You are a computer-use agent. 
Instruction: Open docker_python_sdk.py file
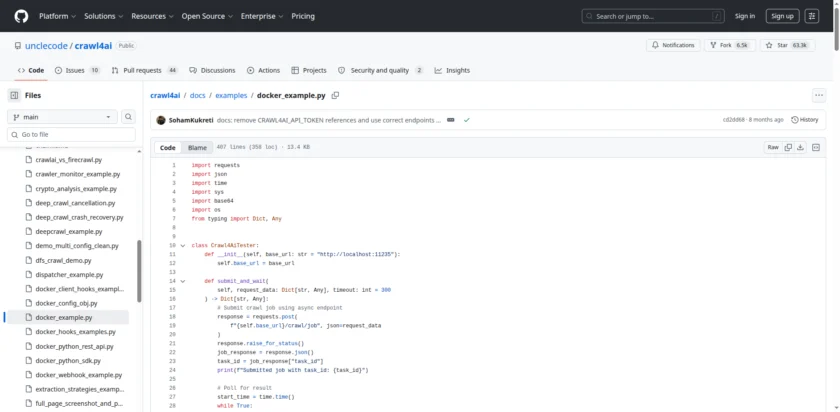tap(68, 361)
